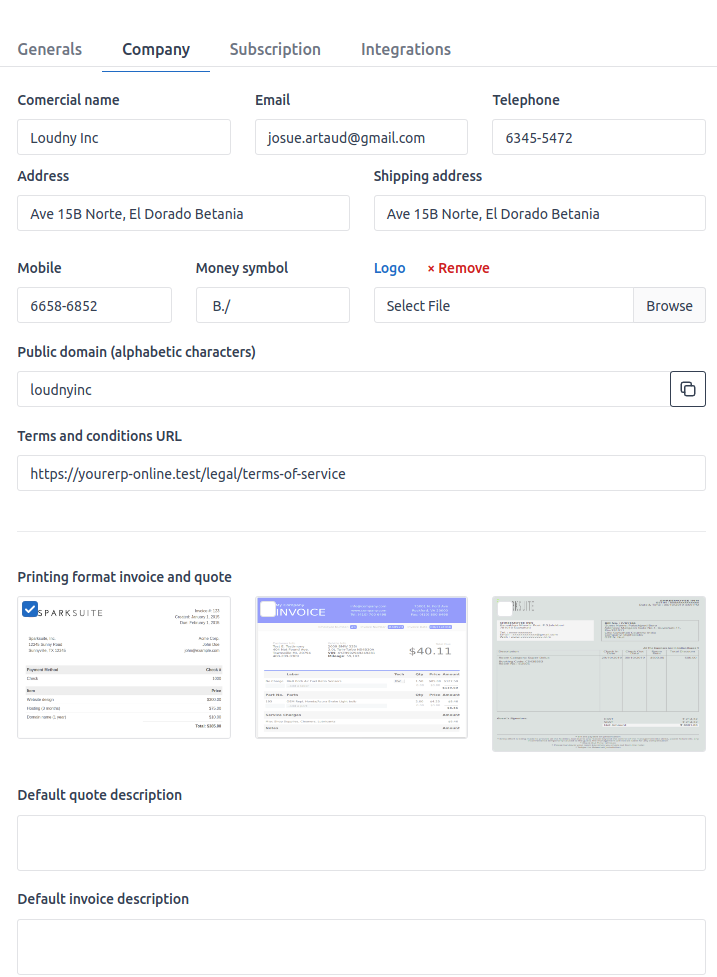
Task: Toggle the checkbox on Sparksuite invoice template
Action: coord(30,609)
